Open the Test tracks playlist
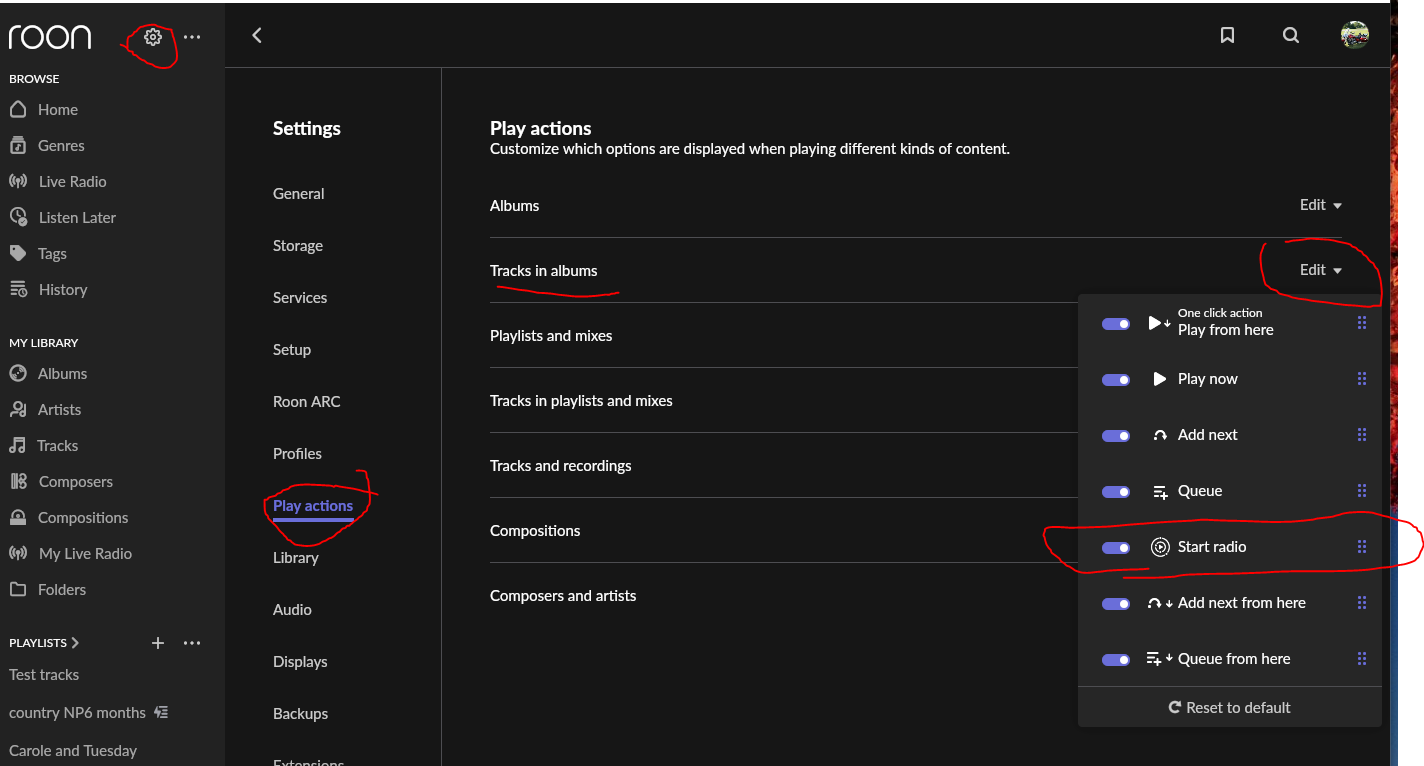Screen dimensions: 1424x766 44,674
